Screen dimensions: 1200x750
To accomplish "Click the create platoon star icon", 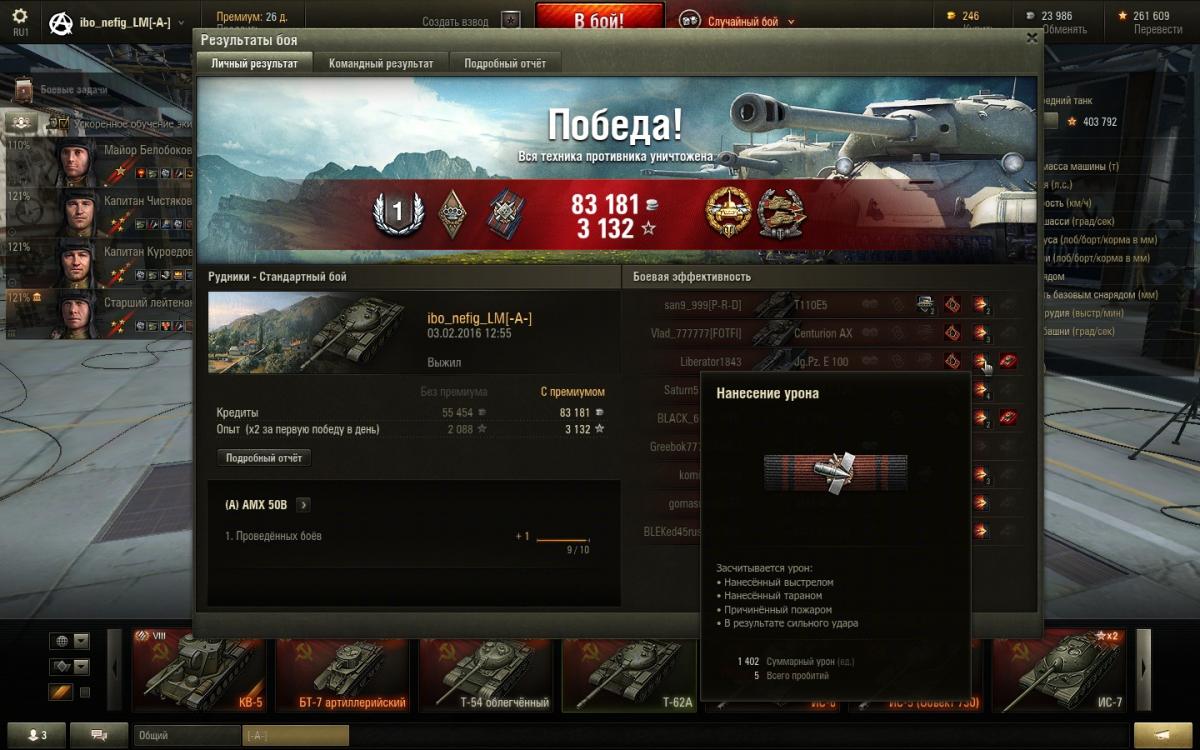I will [x=511, y=20].
